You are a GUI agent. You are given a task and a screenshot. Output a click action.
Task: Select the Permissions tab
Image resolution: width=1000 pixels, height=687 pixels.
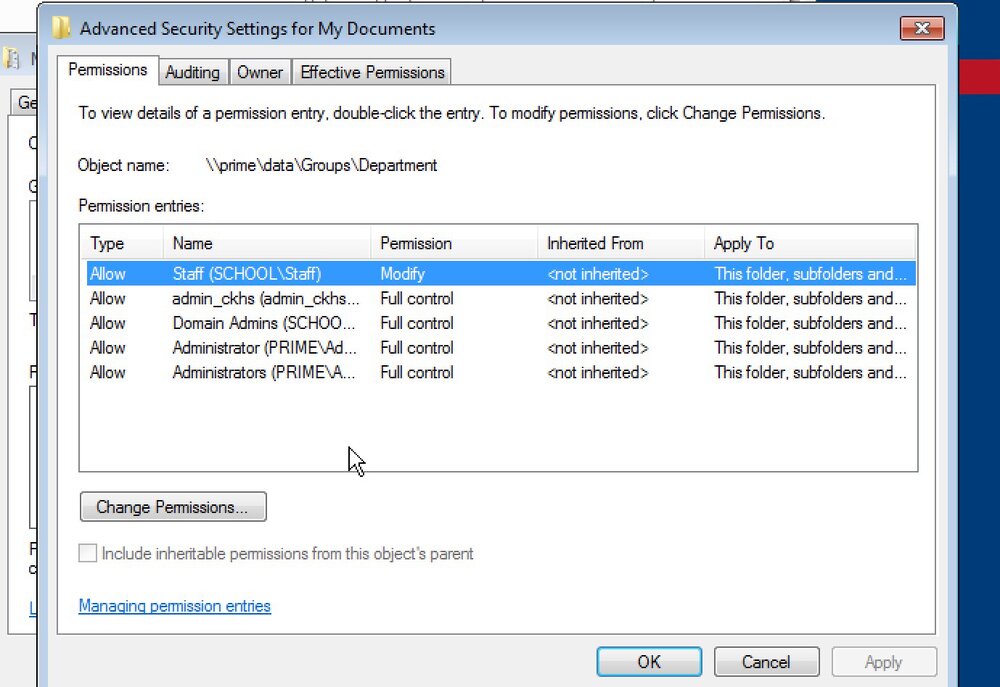click(108, 70)
